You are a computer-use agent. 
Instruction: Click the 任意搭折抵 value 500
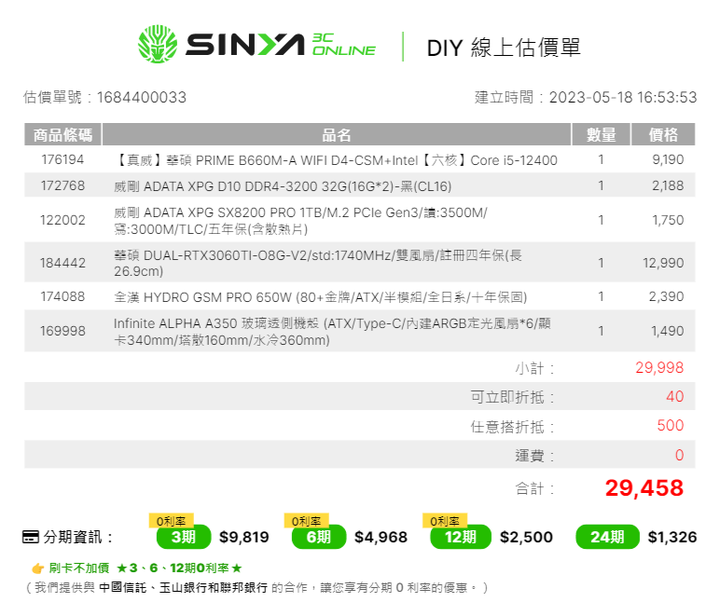coord(670,426)
